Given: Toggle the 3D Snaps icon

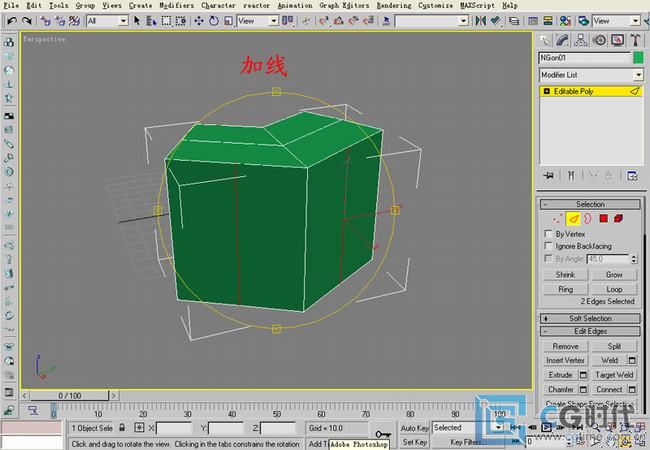Looking at the screenshot, I should point(324,21).
